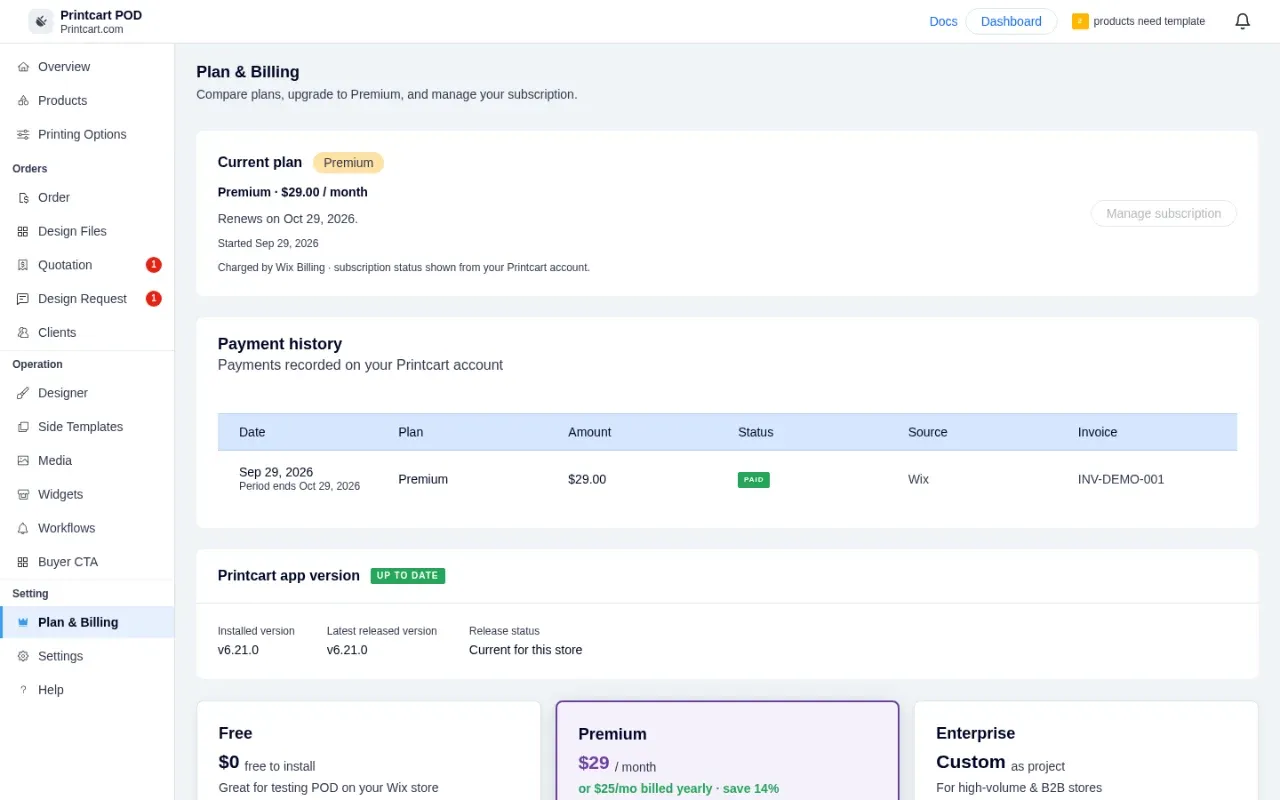
Task: Click the Design Request red badge count
Action: point(154,299)
